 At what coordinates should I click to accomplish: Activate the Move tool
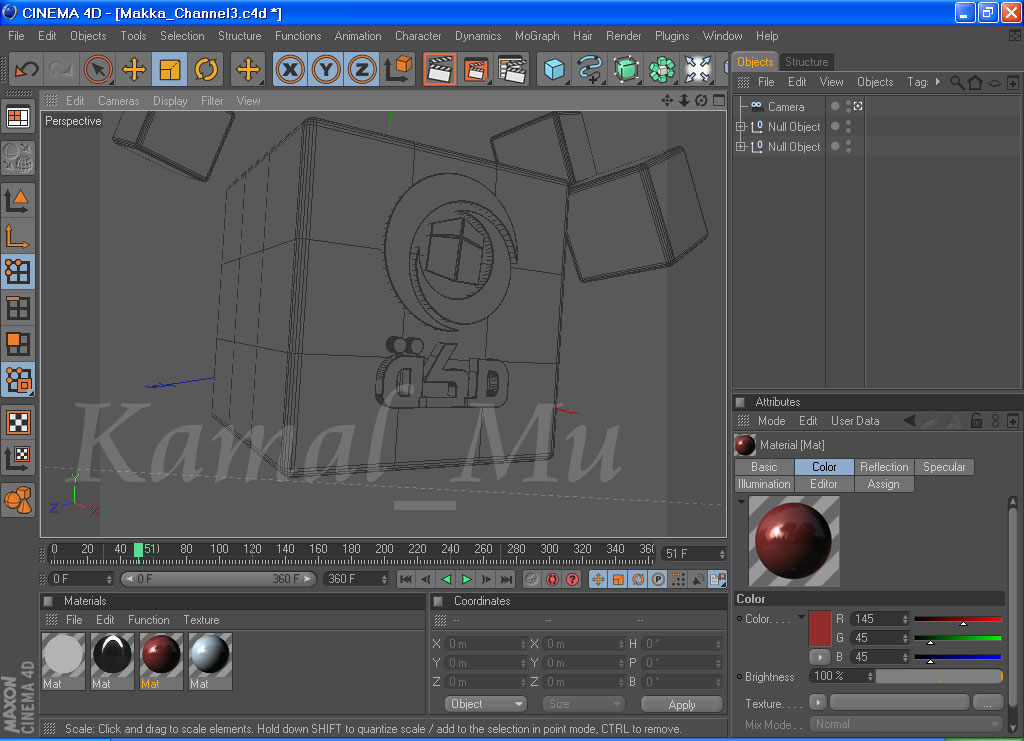coord(134,69)
